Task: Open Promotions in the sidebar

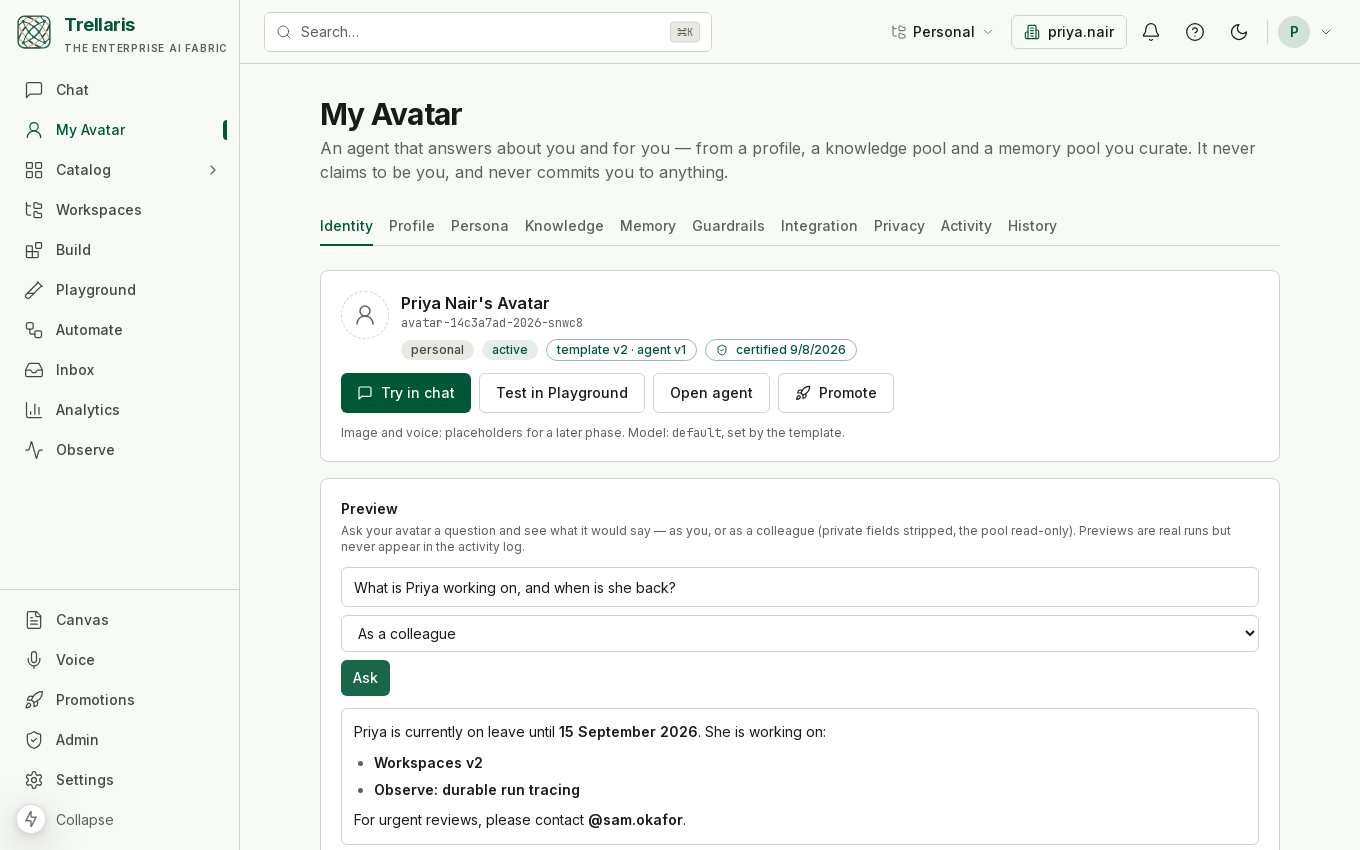Action: pos(120,700)
